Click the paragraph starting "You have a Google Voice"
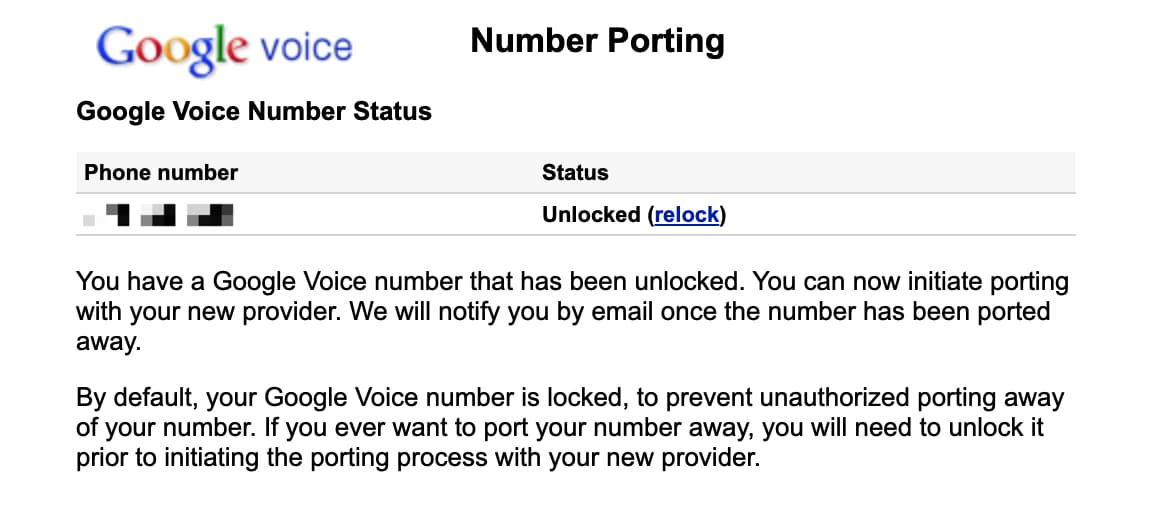Image resolution: width=1176 pixels, height=524 pixels. 572,310
